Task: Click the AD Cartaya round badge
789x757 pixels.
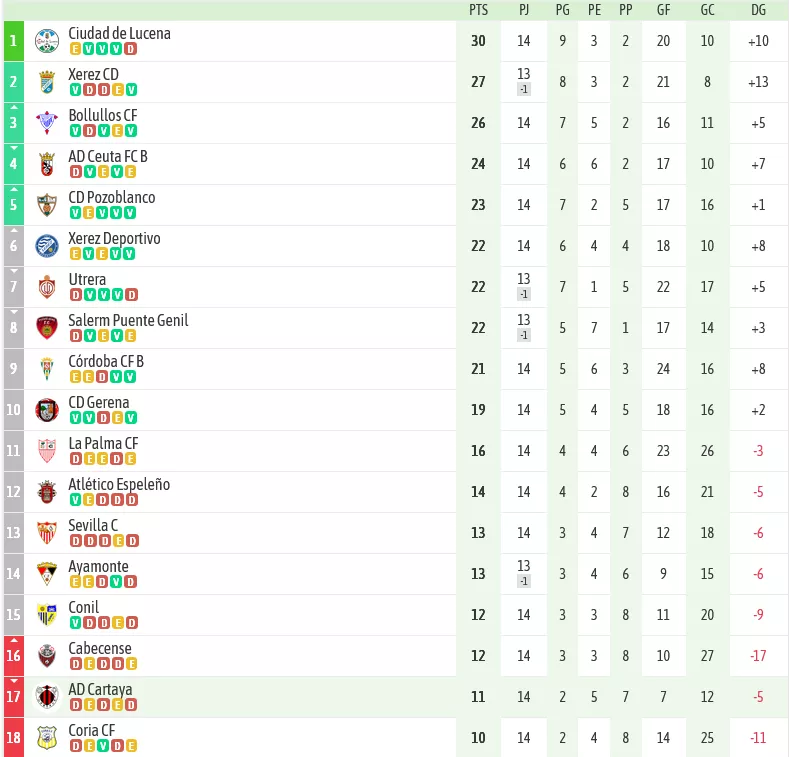Action: pyautogui.click(x=47, y=697)
